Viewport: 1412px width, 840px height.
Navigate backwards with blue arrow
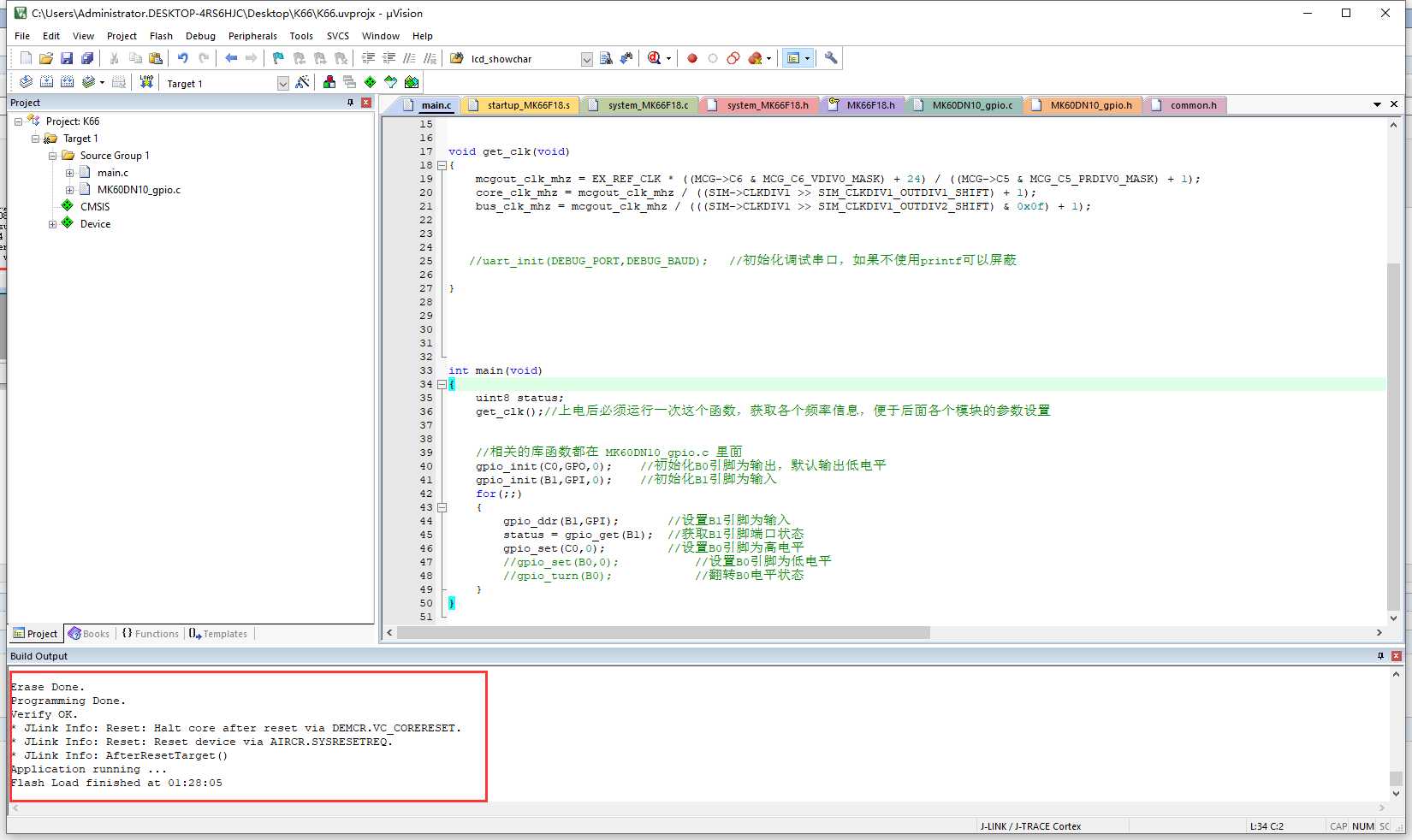point(231,58)
